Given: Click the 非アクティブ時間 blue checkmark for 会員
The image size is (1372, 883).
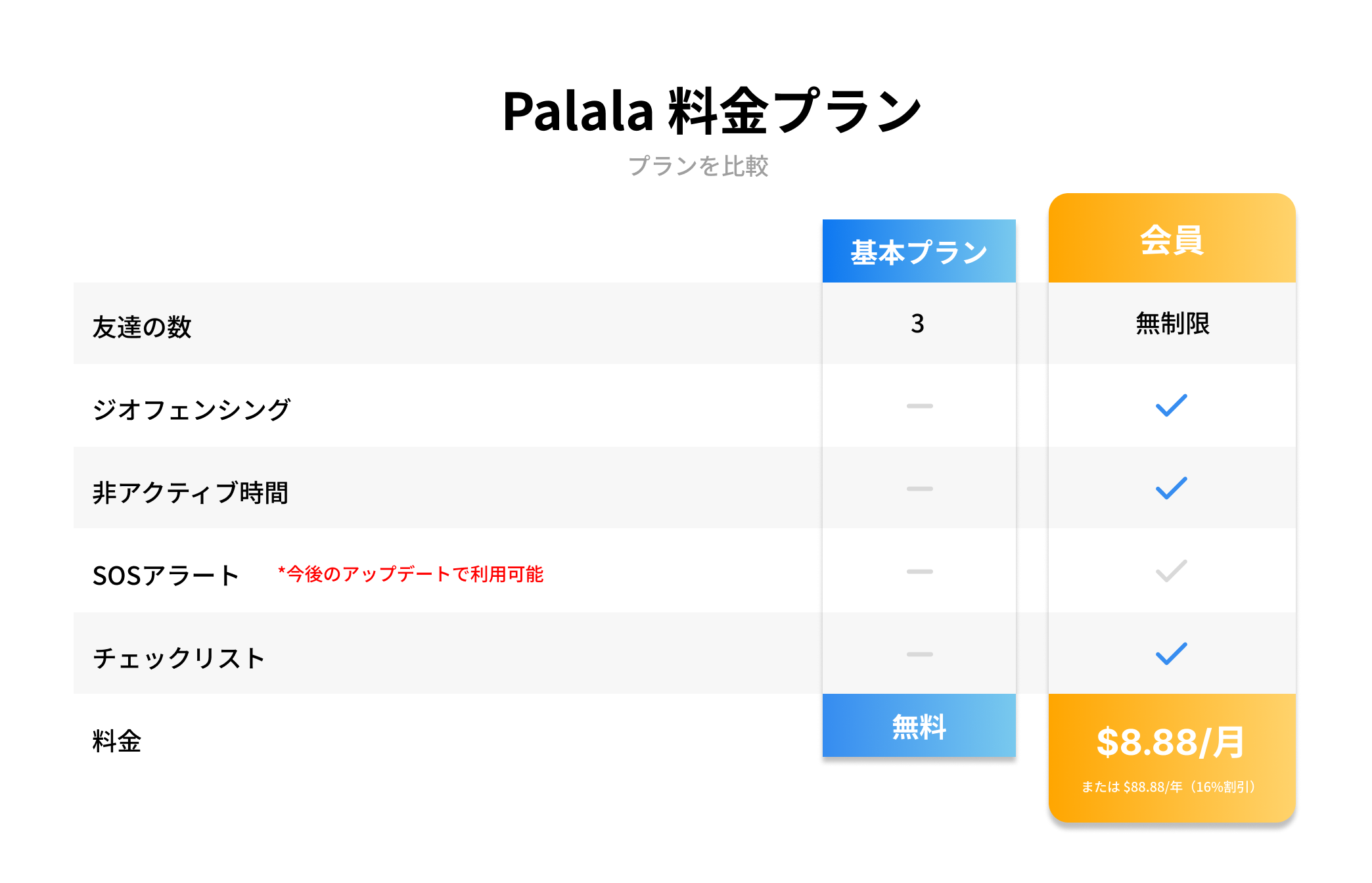Looking at the screenshot, I should point(1171,488).
